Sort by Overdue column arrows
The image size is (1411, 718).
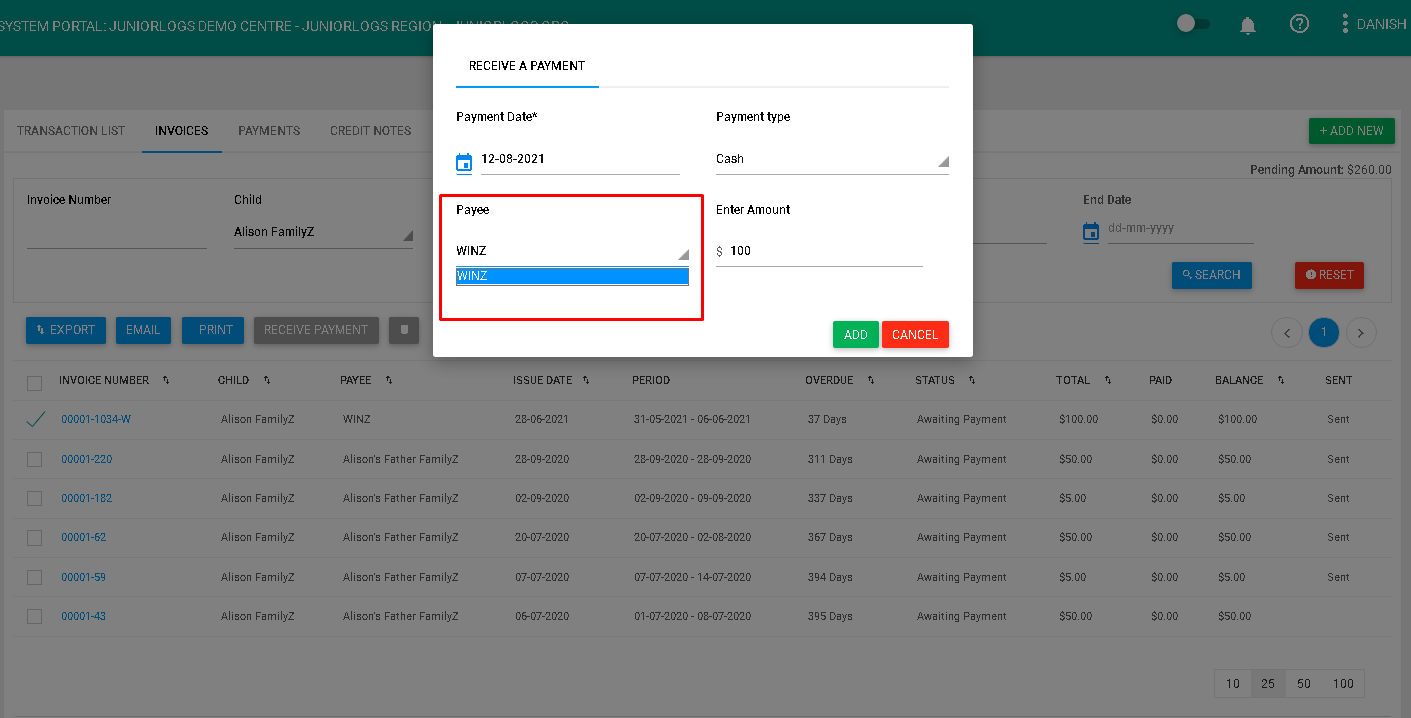coord(870,381)
